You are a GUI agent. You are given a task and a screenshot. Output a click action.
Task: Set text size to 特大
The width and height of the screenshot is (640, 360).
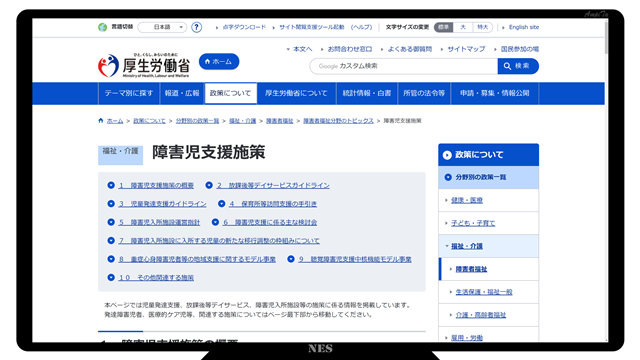tap(482, 27)
